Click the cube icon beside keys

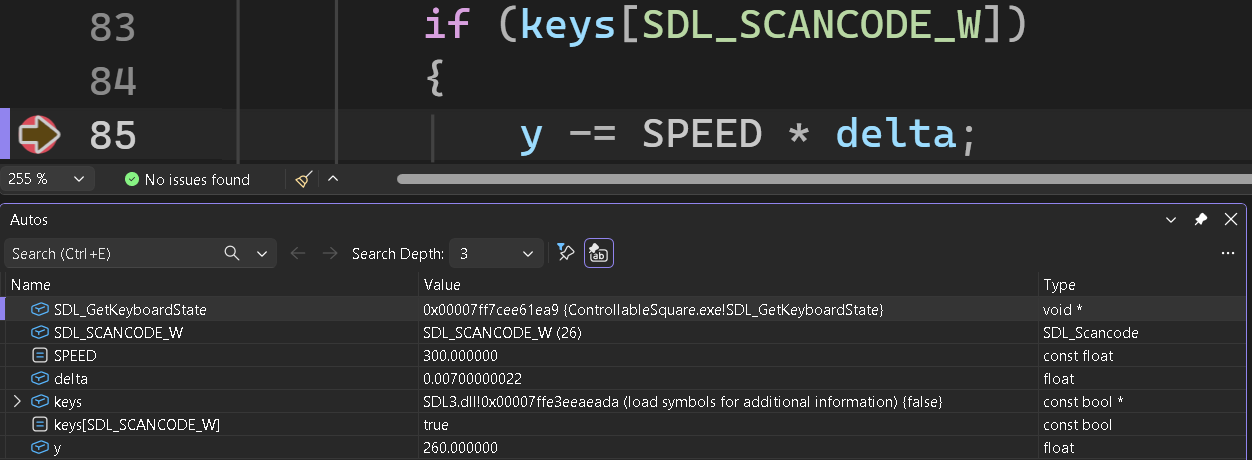pos(40,401)
